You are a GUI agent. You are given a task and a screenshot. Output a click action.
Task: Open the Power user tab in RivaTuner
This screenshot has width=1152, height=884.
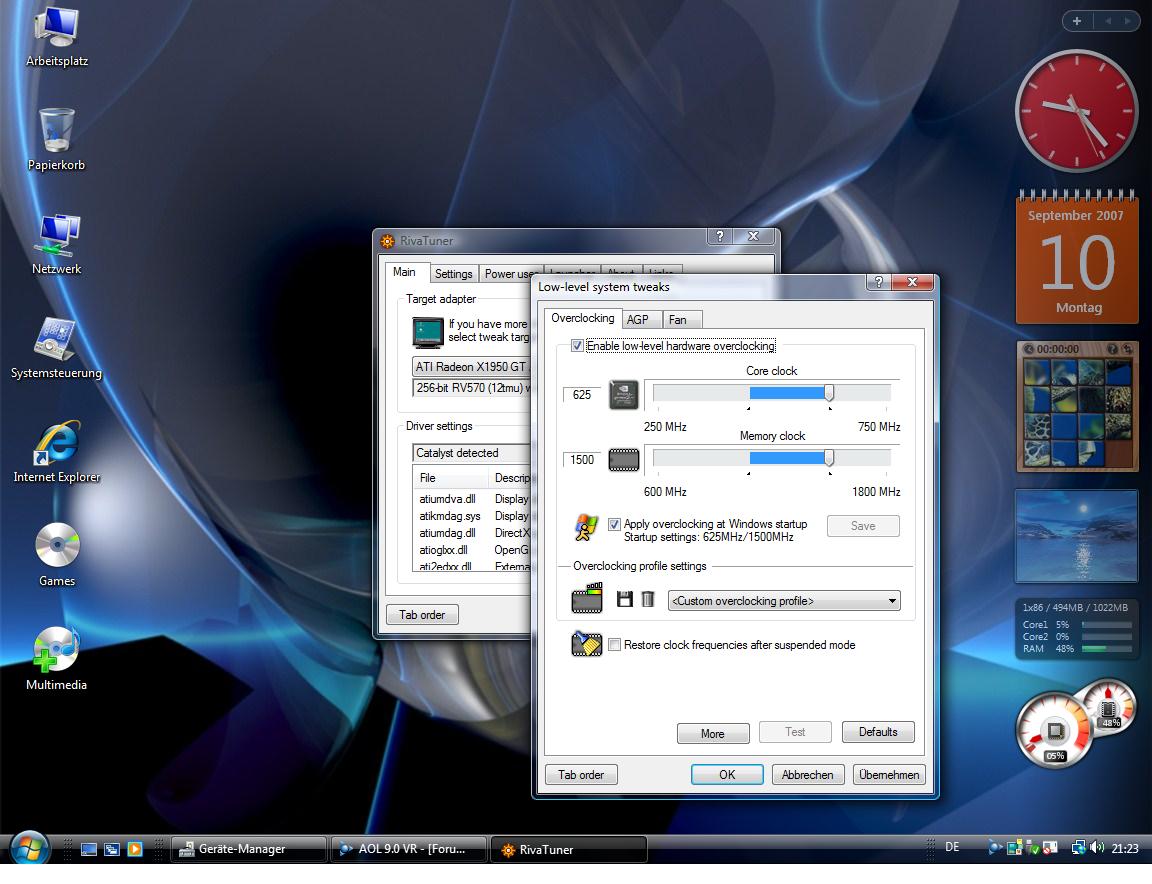point(510,273)
